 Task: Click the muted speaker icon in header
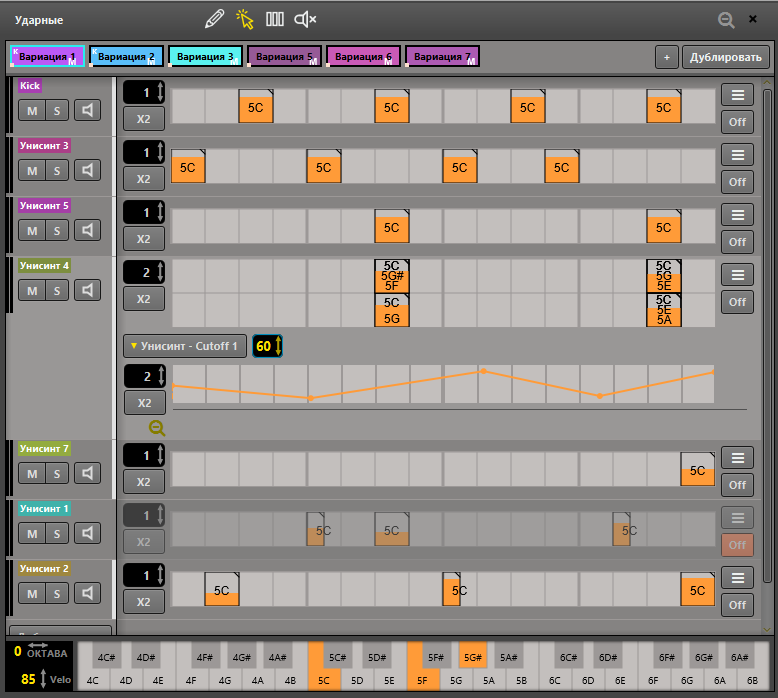pyautogui.click(x=306, y=18)
